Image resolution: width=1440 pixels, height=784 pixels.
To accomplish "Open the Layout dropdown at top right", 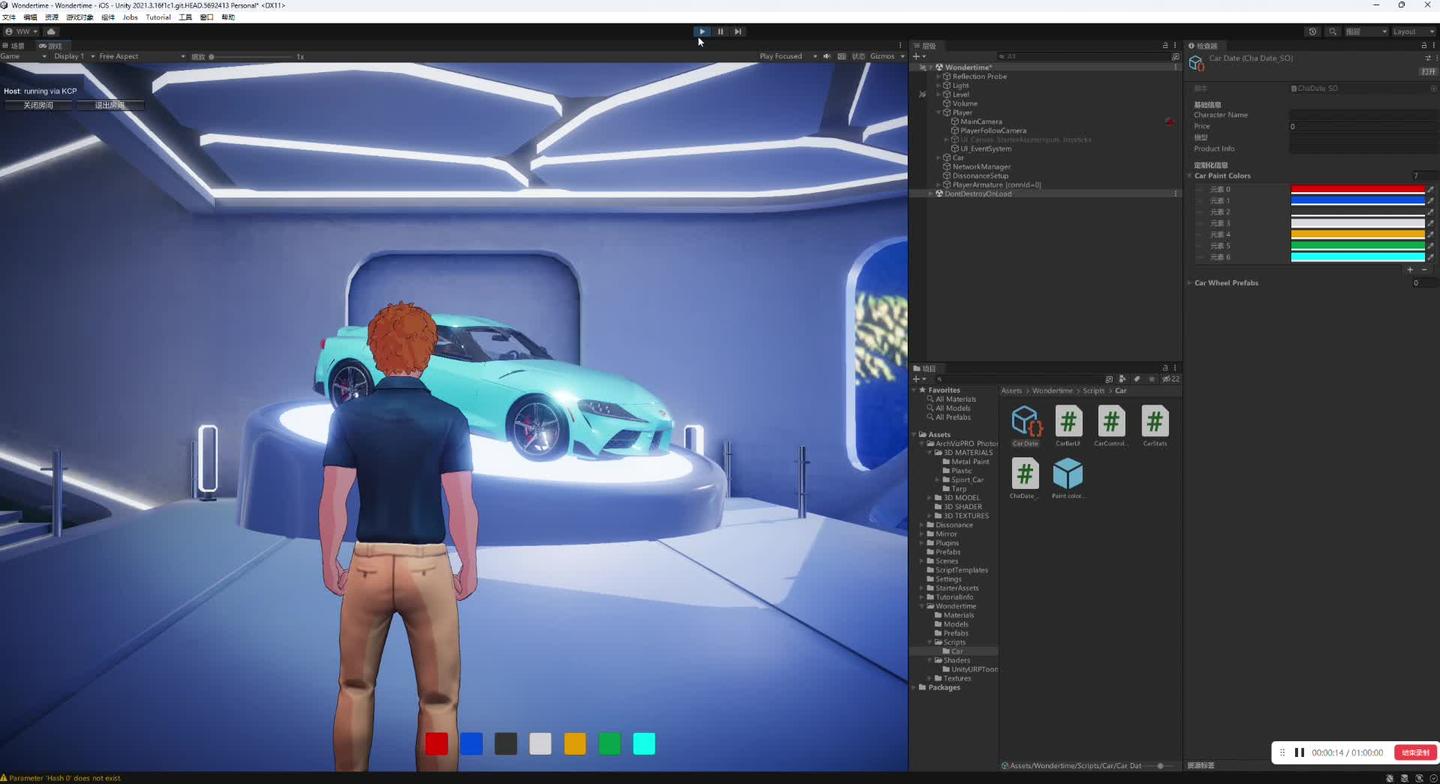I will pos(1411,31).
